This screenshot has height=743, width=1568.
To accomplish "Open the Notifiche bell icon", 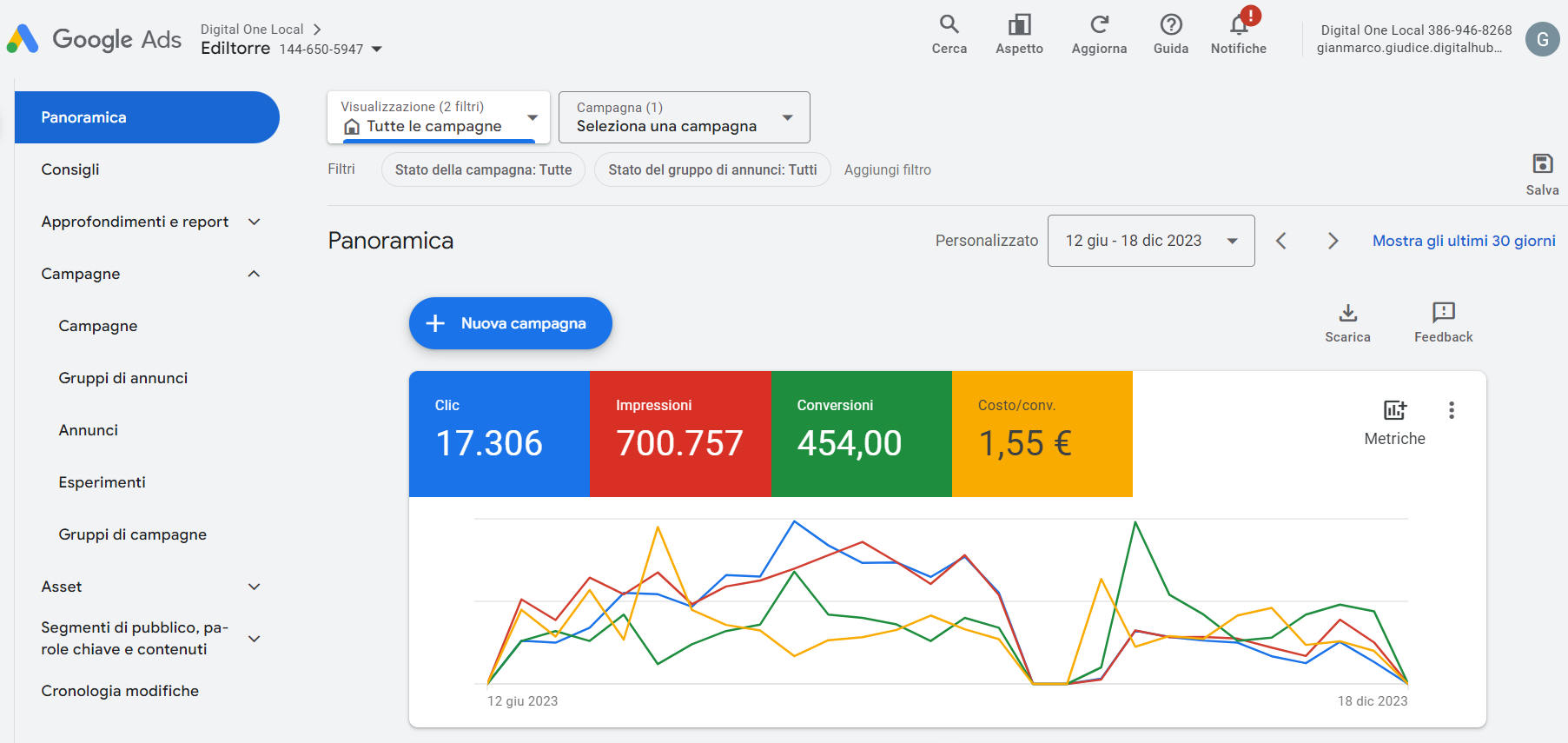I will (1238, 25).
